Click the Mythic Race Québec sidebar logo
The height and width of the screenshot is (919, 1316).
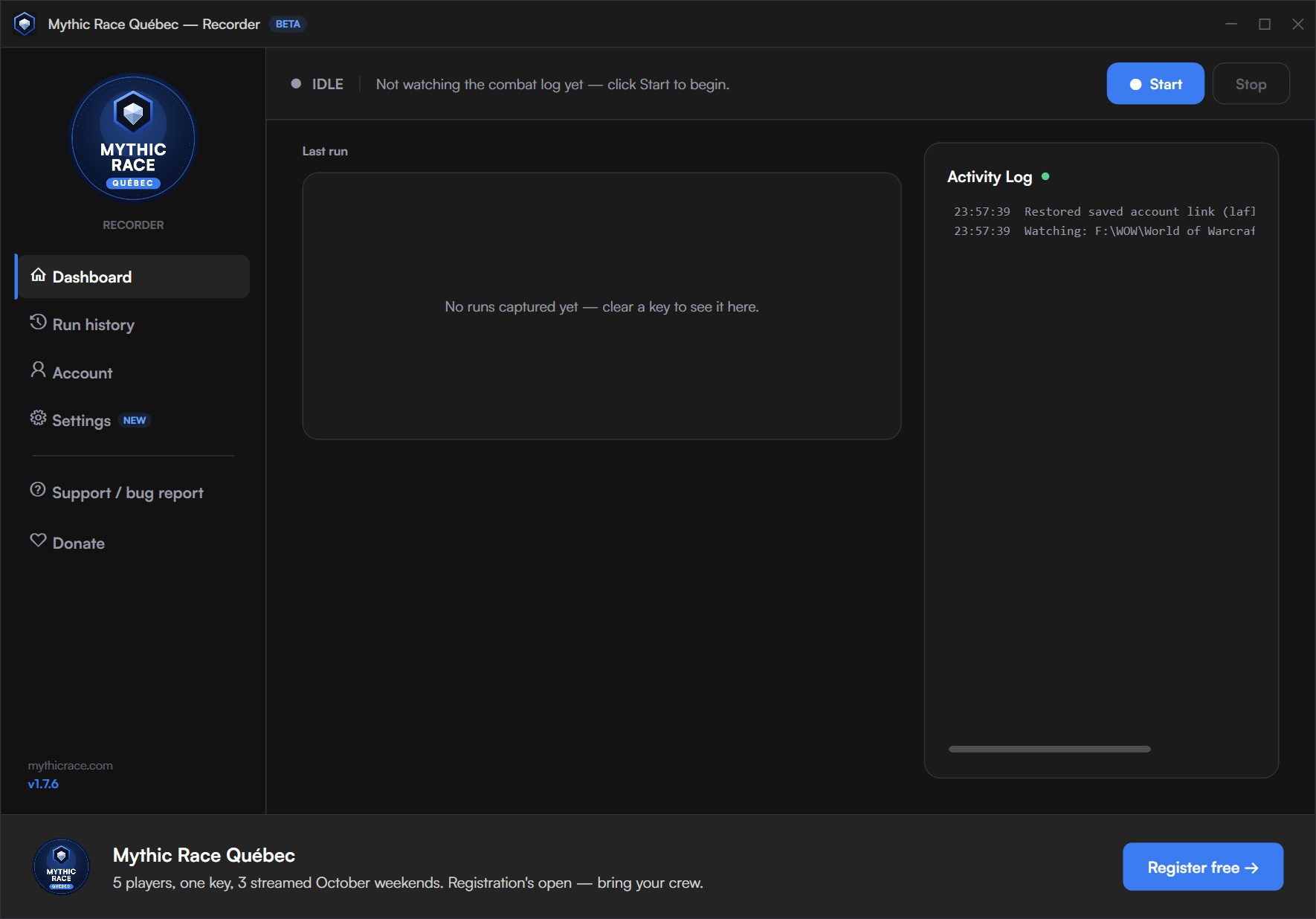pyautogui.click(x=133, y=138)
